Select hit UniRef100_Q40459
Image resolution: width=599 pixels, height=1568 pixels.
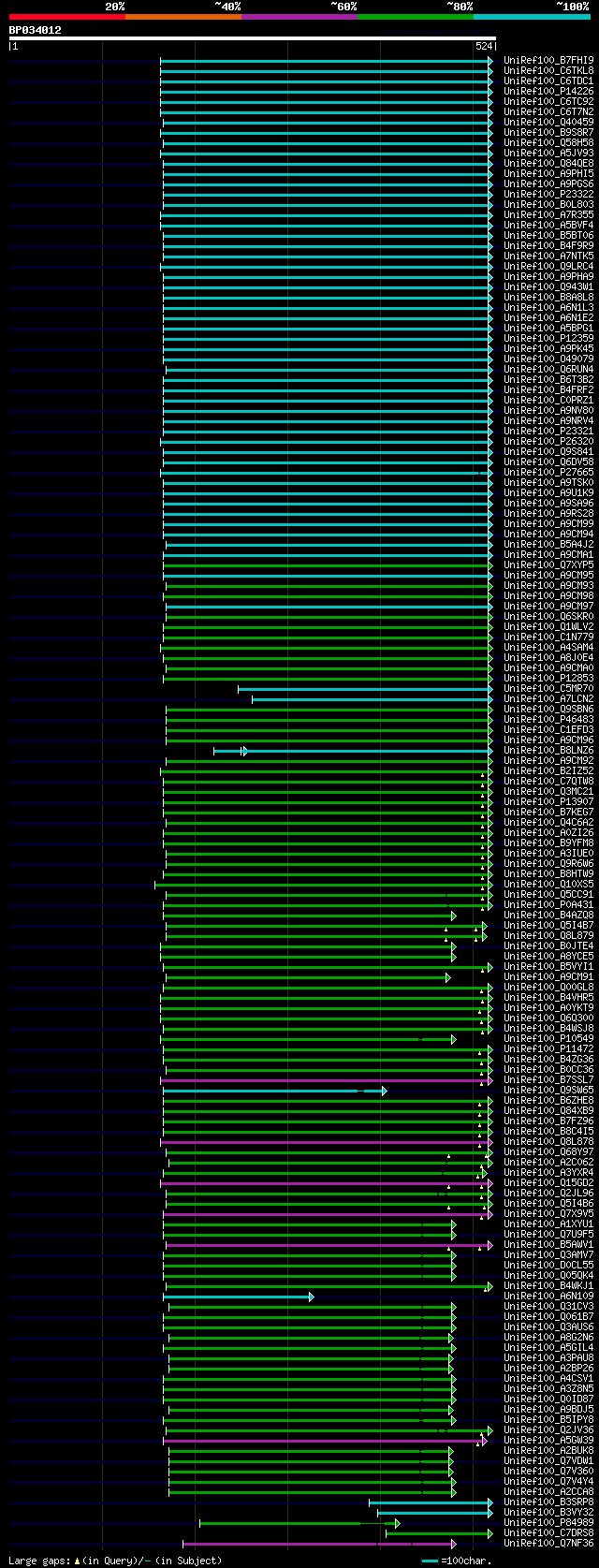point(548,122)
